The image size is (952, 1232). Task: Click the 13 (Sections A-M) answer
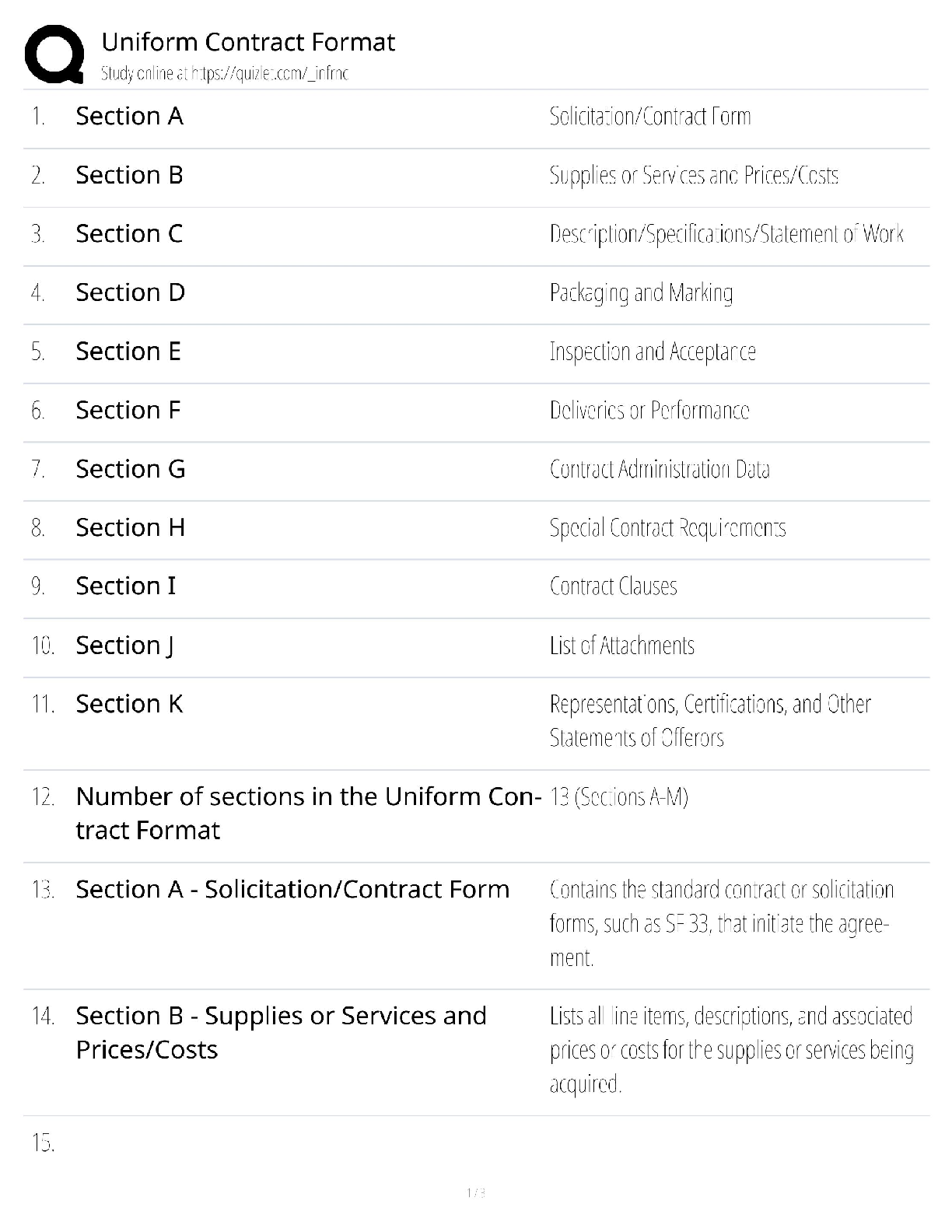click(x=618, y=797)
